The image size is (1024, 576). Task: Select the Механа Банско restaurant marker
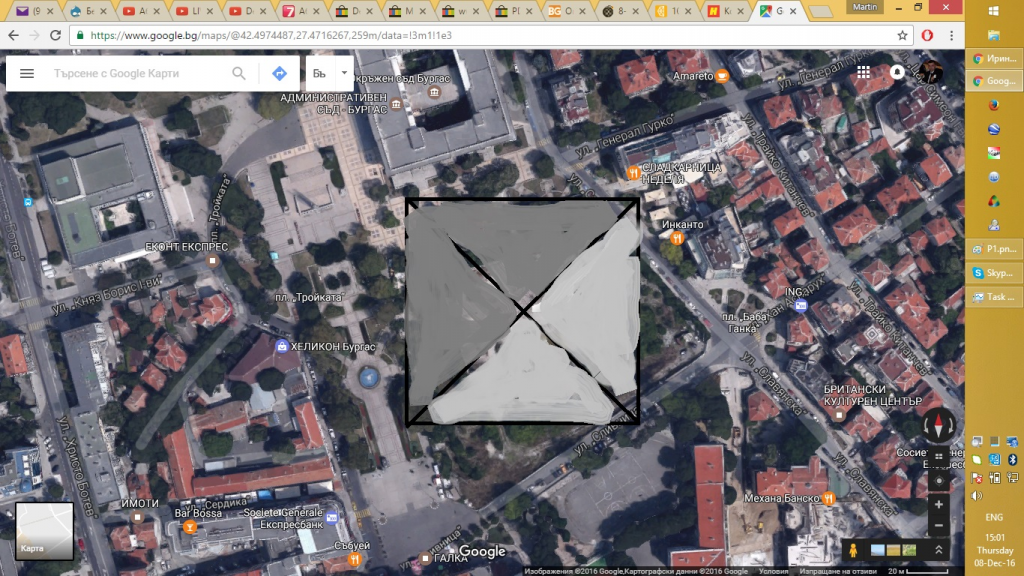(x=829, y=498)
